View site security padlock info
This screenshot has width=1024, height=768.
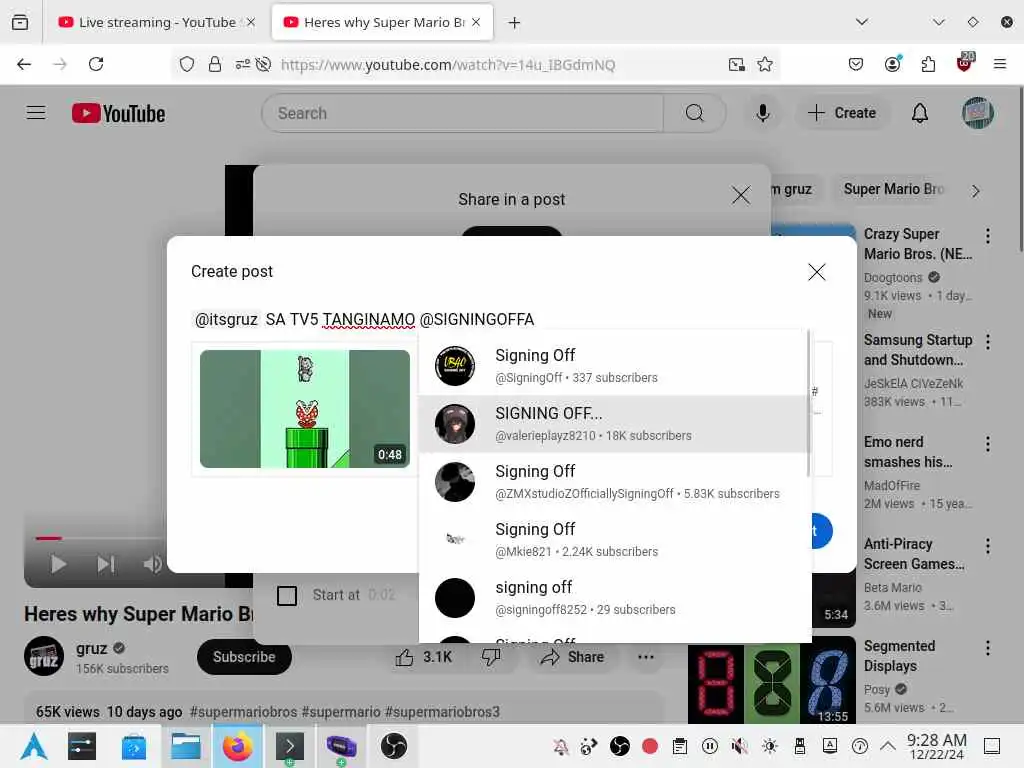click(x=215, y=64)
